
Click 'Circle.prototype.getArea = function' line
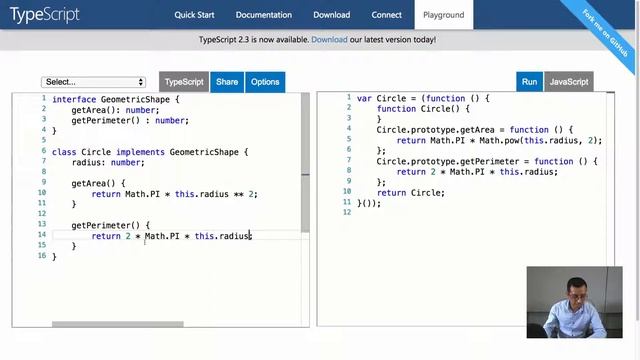[x=475, y=130]
